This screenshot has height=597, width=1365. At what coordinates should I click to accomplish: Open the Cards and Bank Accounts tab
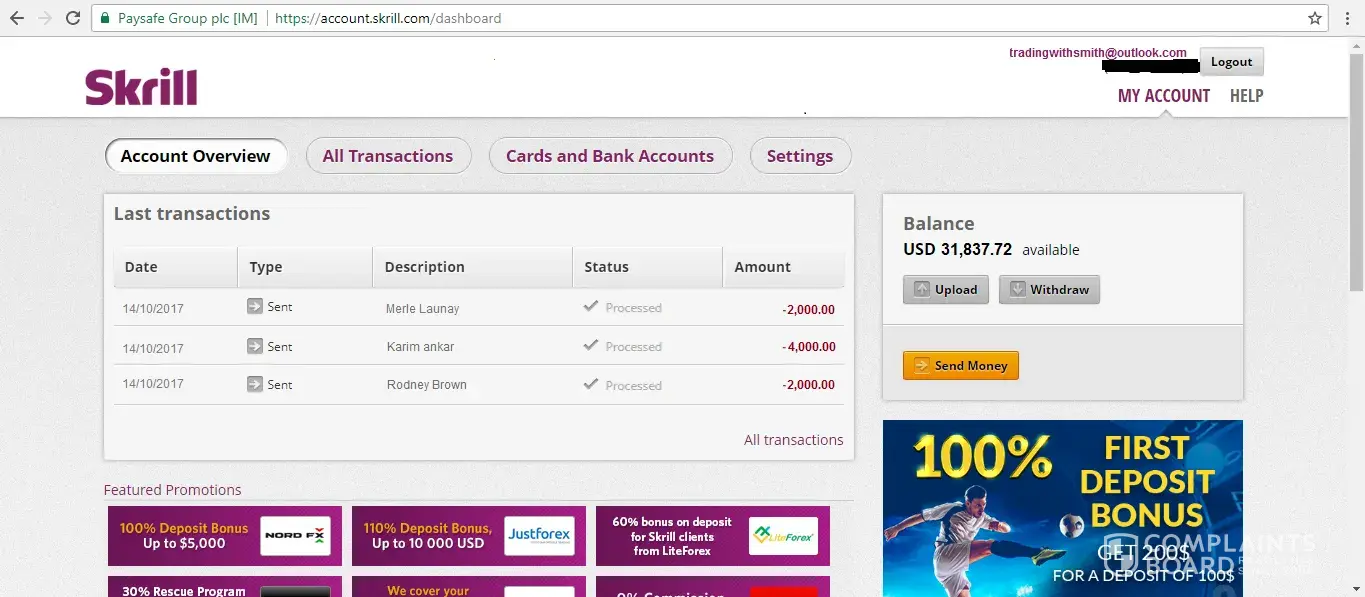(610, 156)
